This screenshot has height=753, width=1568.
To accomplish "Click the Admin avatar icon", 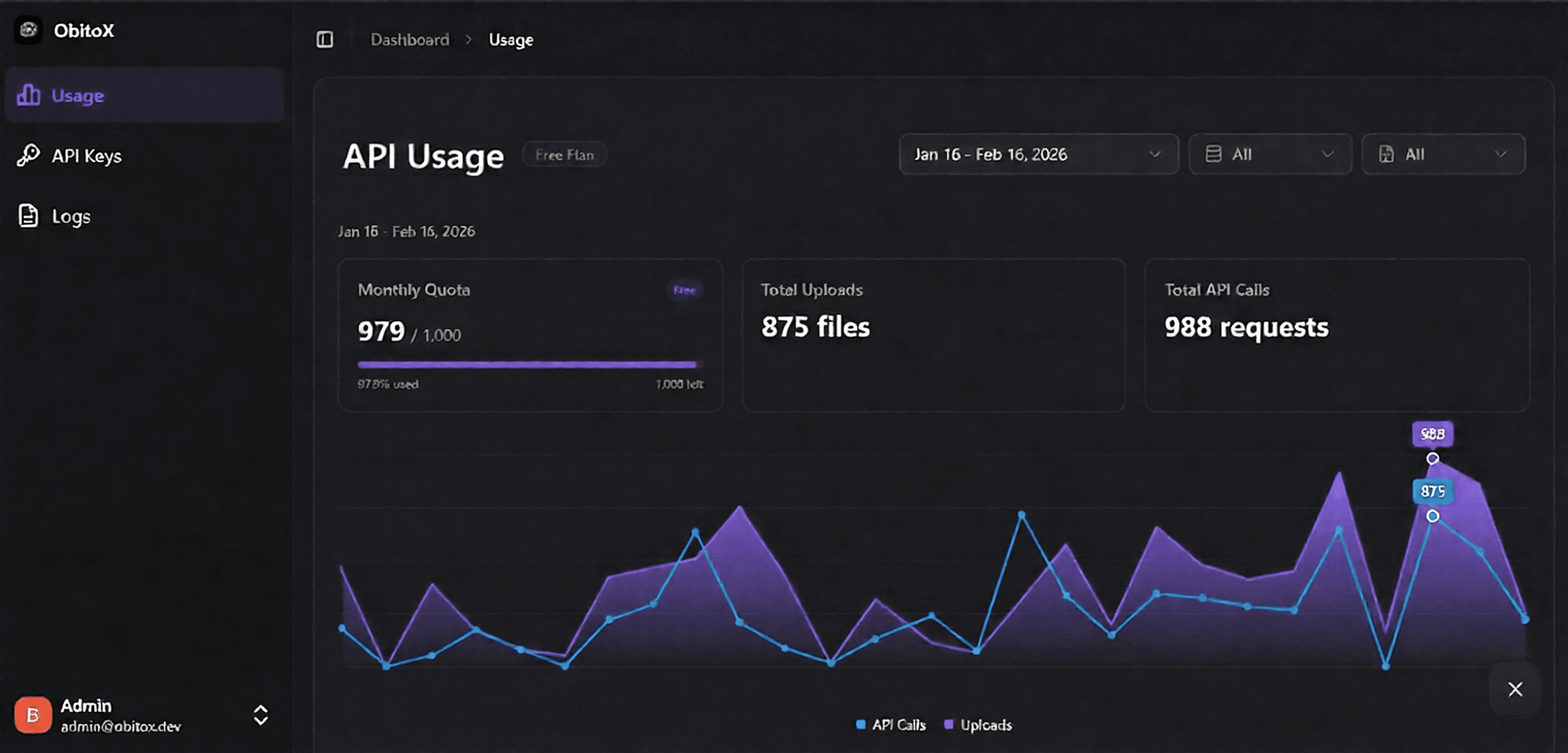I will 34,715.
